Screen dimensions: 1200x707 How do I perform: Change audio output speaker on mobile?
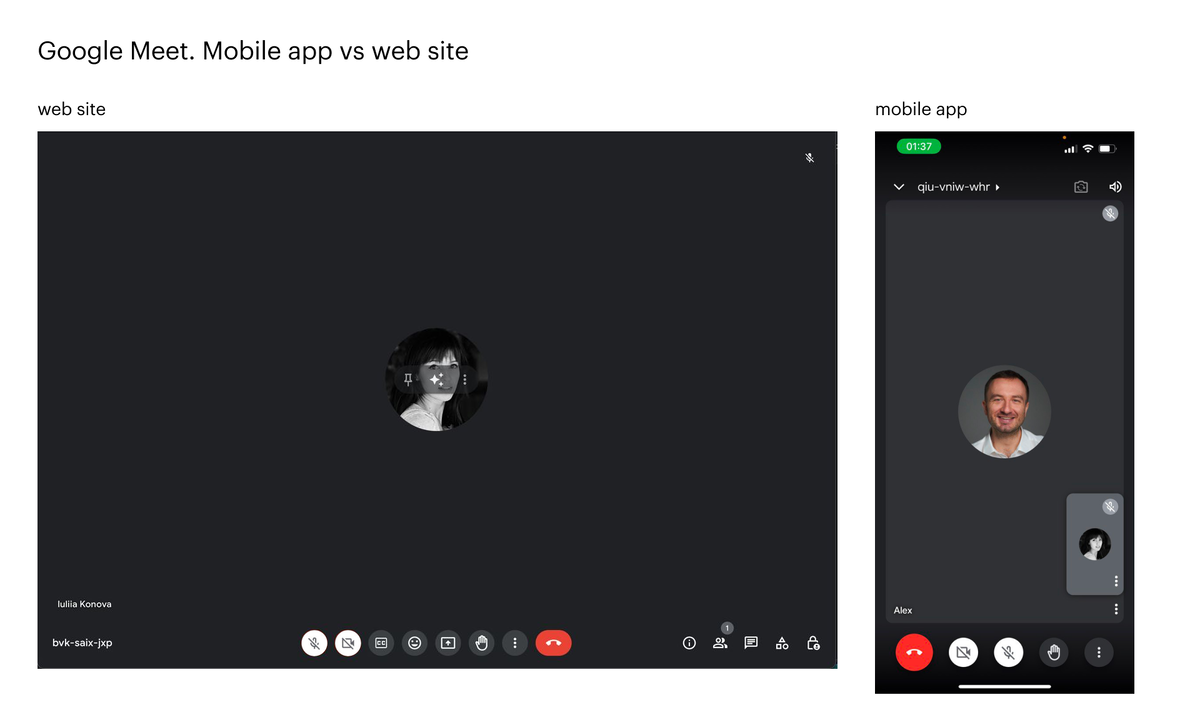pyautogui.click(x=1115, y=187)
